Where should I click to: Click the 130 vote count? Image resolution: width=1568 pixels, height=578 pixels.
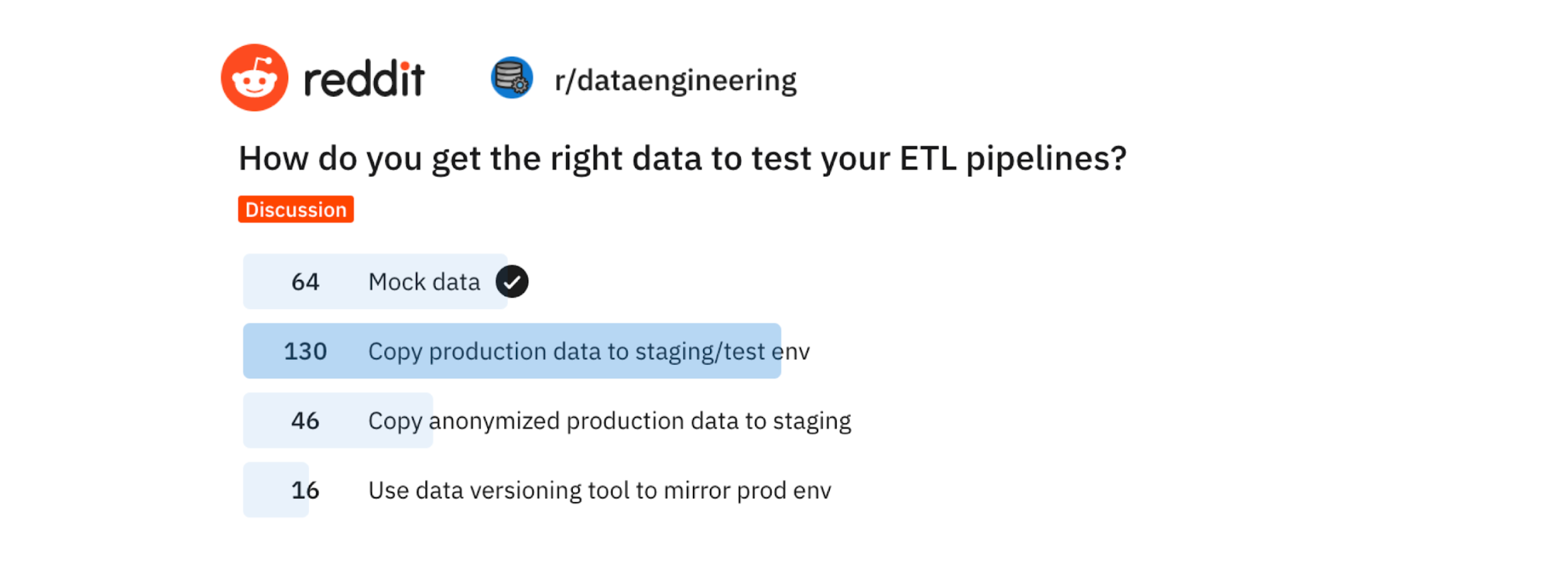point(304,351)
